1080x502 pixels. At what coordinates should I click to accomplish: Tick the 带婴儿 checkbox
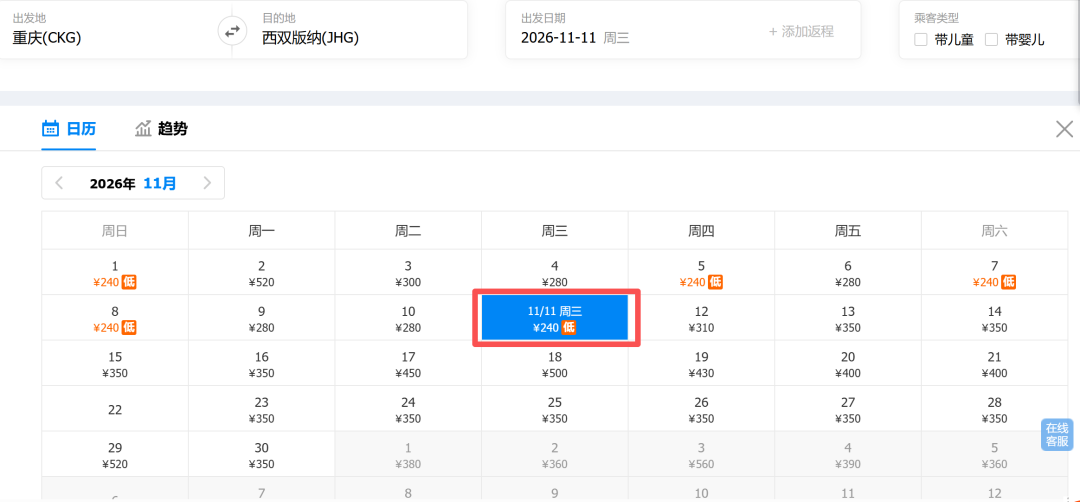pos(991,40)
